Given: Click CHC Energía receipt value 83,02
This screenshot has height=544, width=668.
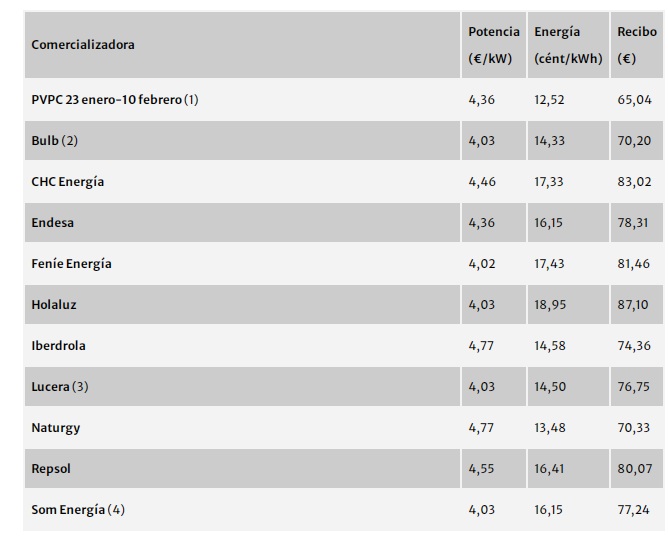Looking at the screenshot, I should [634, 182].
